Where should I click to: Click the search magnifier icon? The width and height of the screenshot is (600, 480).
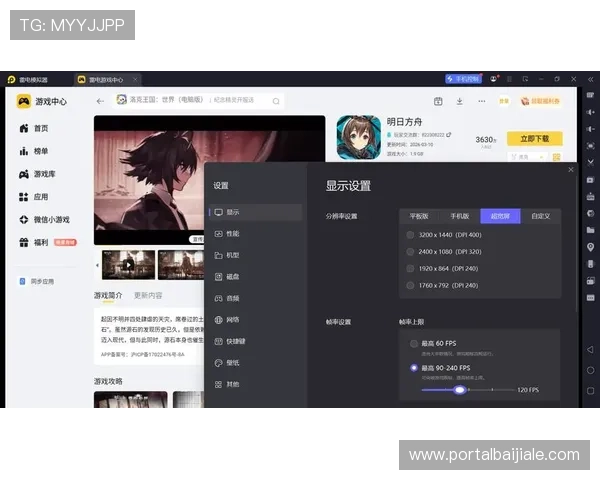tap(276, 101)
